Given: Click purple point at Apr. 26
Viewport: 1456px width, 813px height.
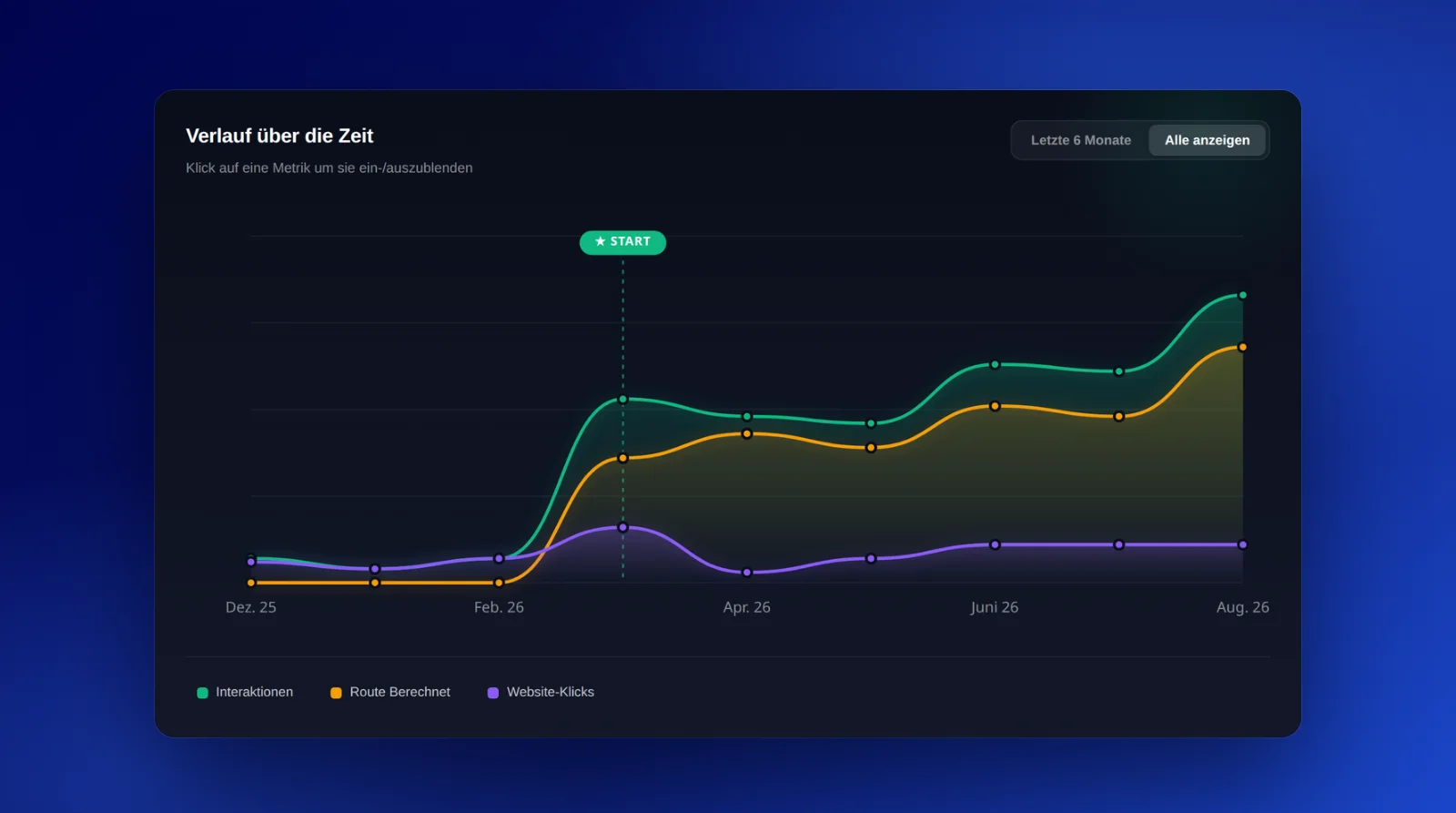Looking at the screenshot, I should coord(746,573).
